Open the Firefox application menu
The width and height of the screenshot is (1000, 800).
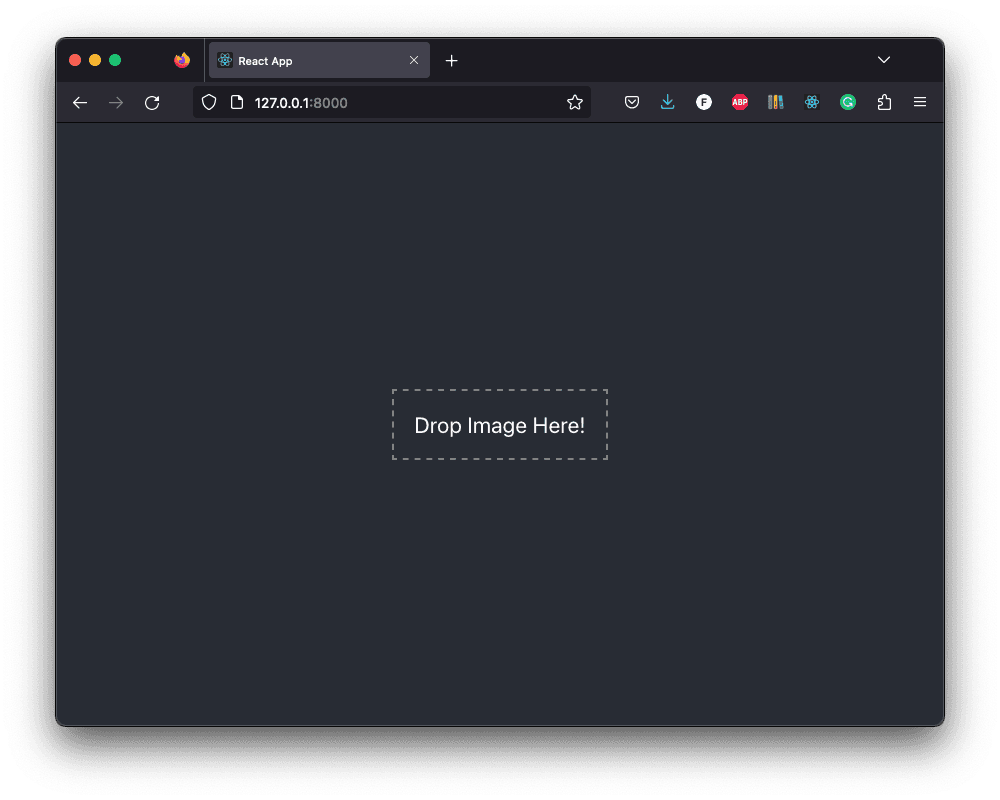(920, 102)
